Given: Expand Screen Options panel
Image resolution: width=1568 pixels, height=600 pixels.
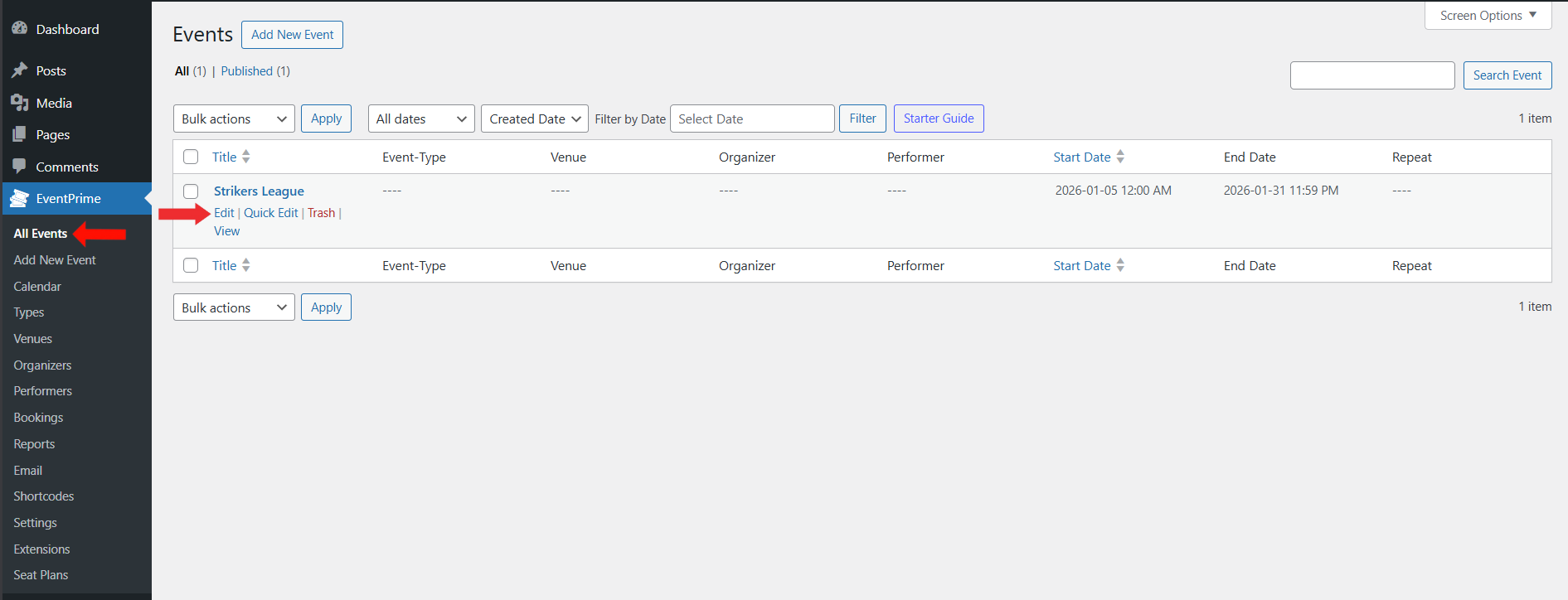Looking at the screenshot, I should pyautogui.click(x=1488, y=15).
